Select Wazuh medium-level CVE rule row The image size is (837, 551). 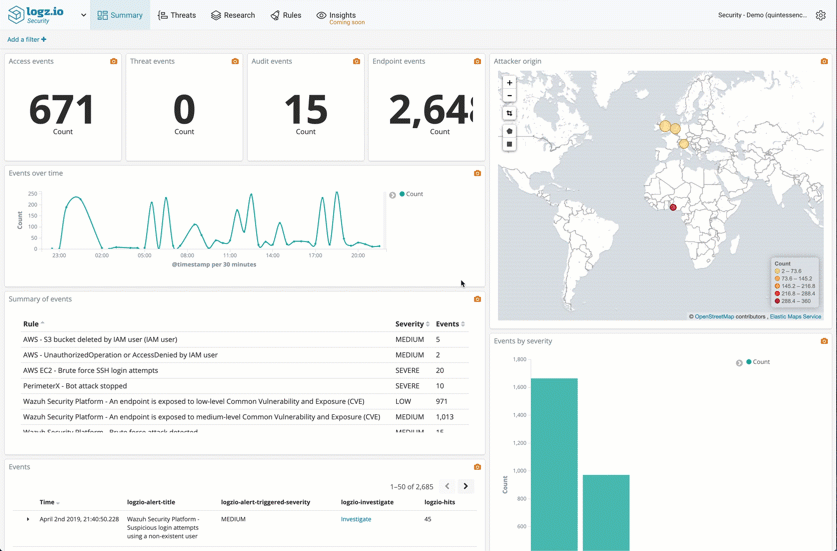[246, 417]
